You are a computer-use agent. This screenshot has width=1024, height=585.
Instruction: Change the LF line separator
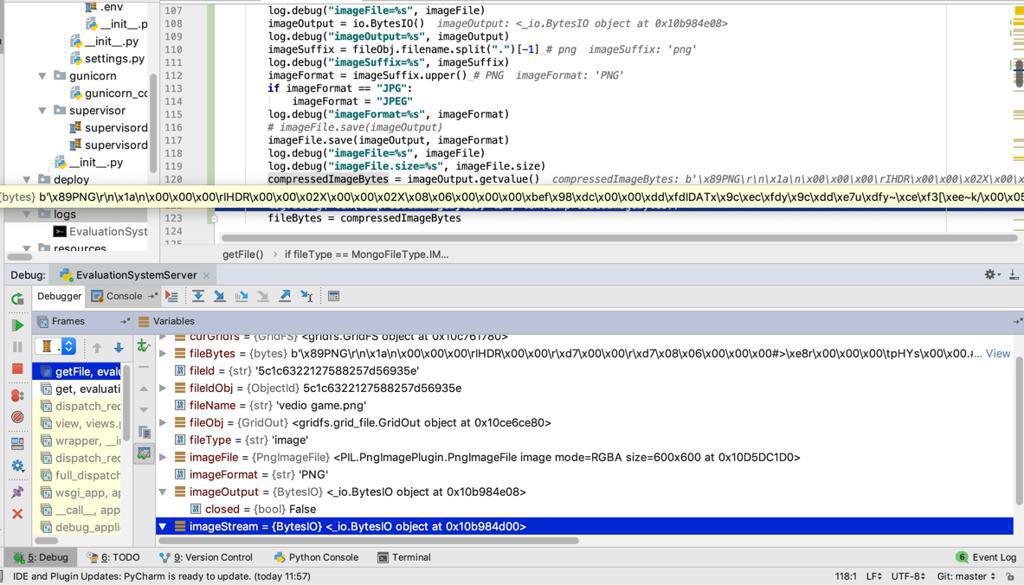click(874, 576)
